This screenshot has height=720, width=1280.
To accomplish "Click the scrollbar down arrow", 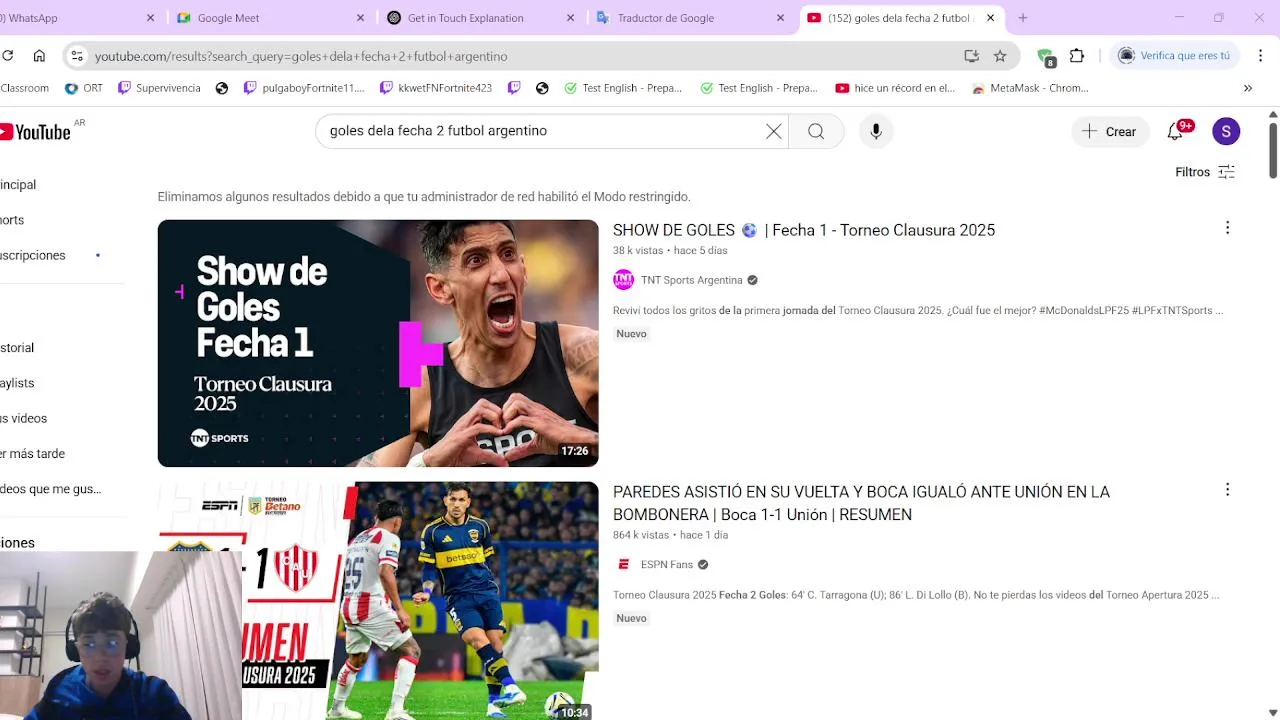I will coord(1272,712).
